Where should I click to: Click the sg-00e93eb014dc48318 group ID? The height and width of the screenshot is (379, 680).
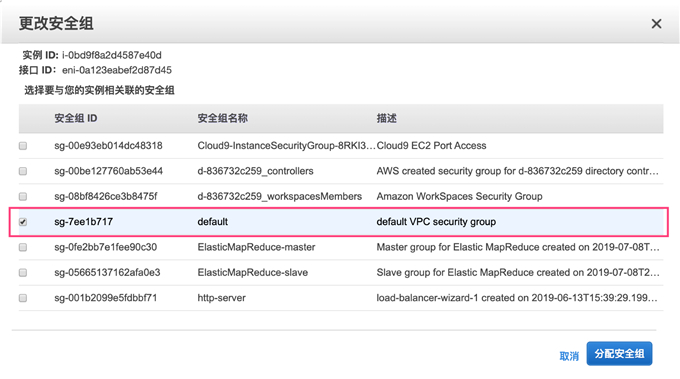(x=108, y=146)
